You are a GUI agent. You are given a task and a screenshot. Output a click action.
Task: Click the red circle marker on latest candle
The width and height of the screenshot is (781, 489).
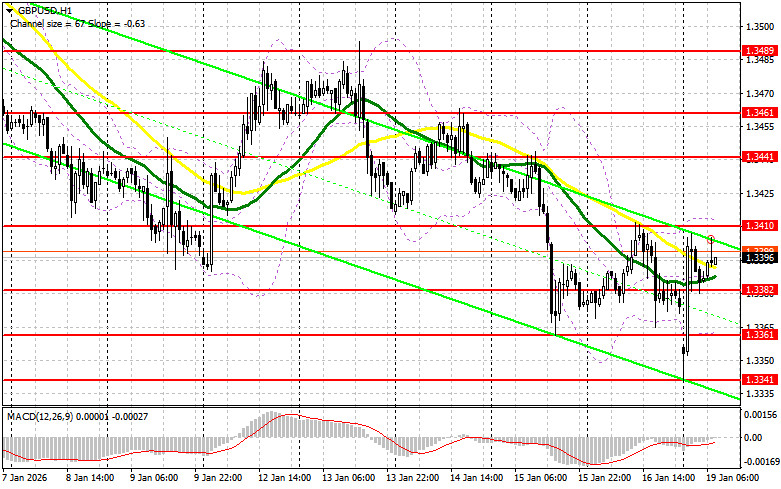(711, 239)
